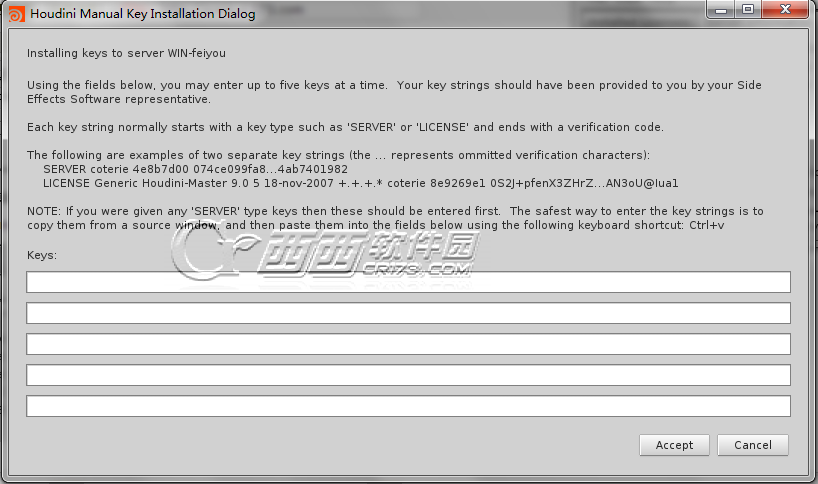Click the Accept button
This screenshot has height=484, width=818.
click(674, 445)
